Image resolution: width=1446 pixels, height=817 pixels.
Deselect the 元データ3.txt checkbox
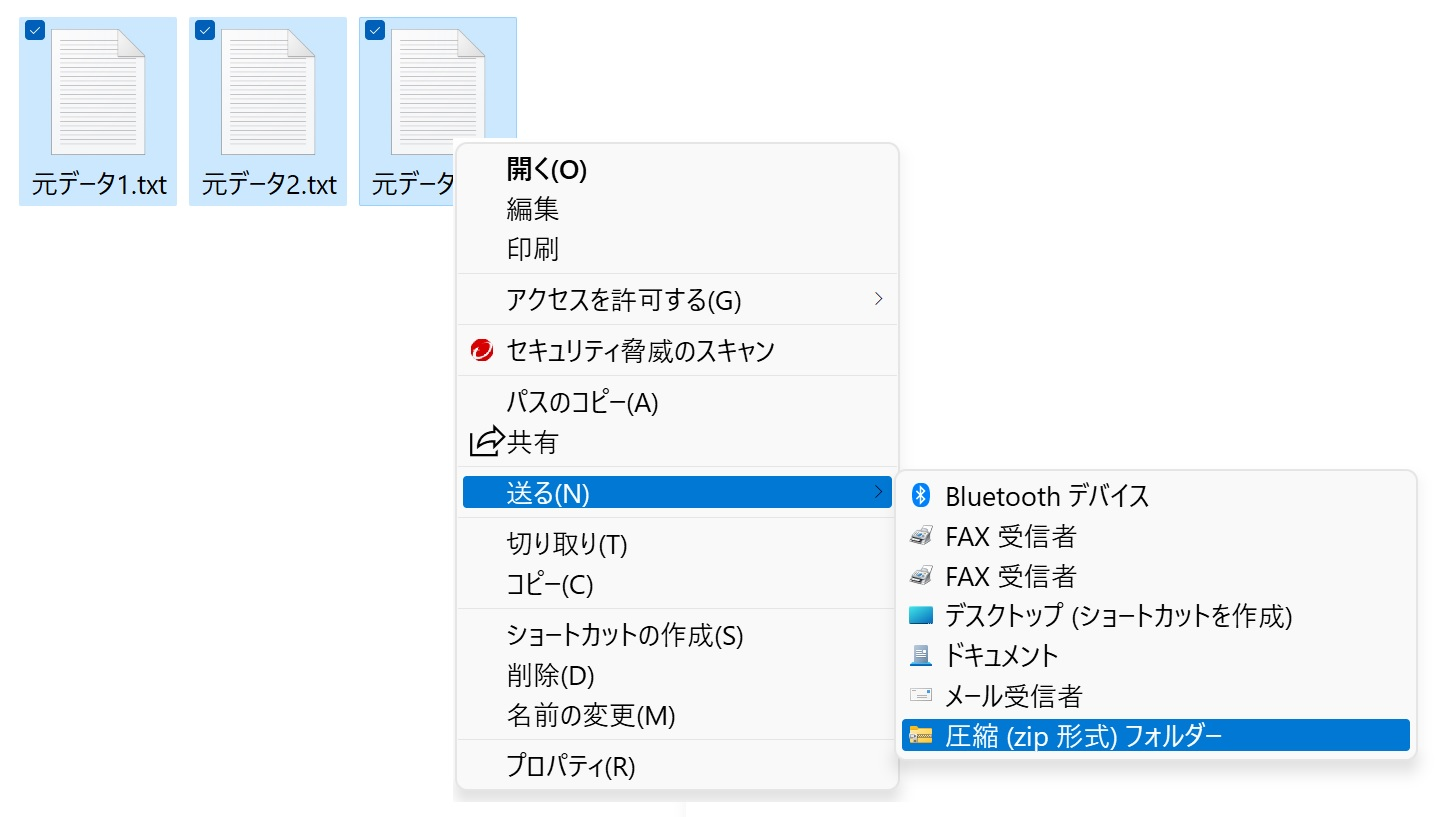[376, 30]
